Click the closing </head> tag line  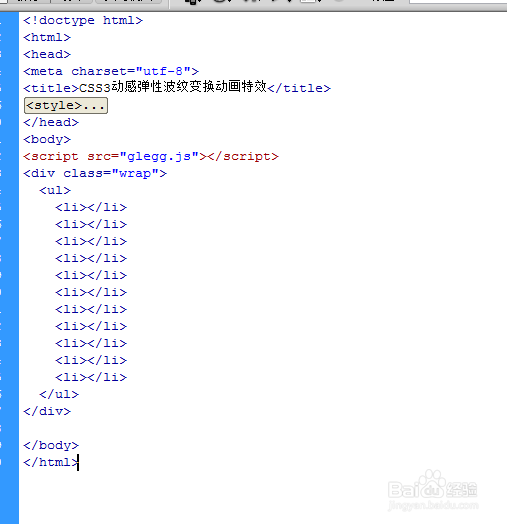(51, 122)
